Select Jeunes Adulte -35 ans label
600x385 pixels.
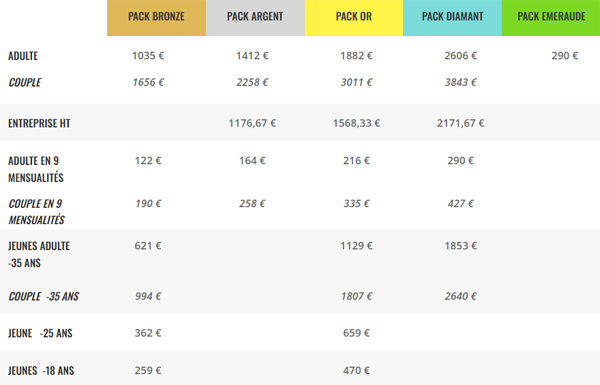pyautogui.click(x=39, y=254)
